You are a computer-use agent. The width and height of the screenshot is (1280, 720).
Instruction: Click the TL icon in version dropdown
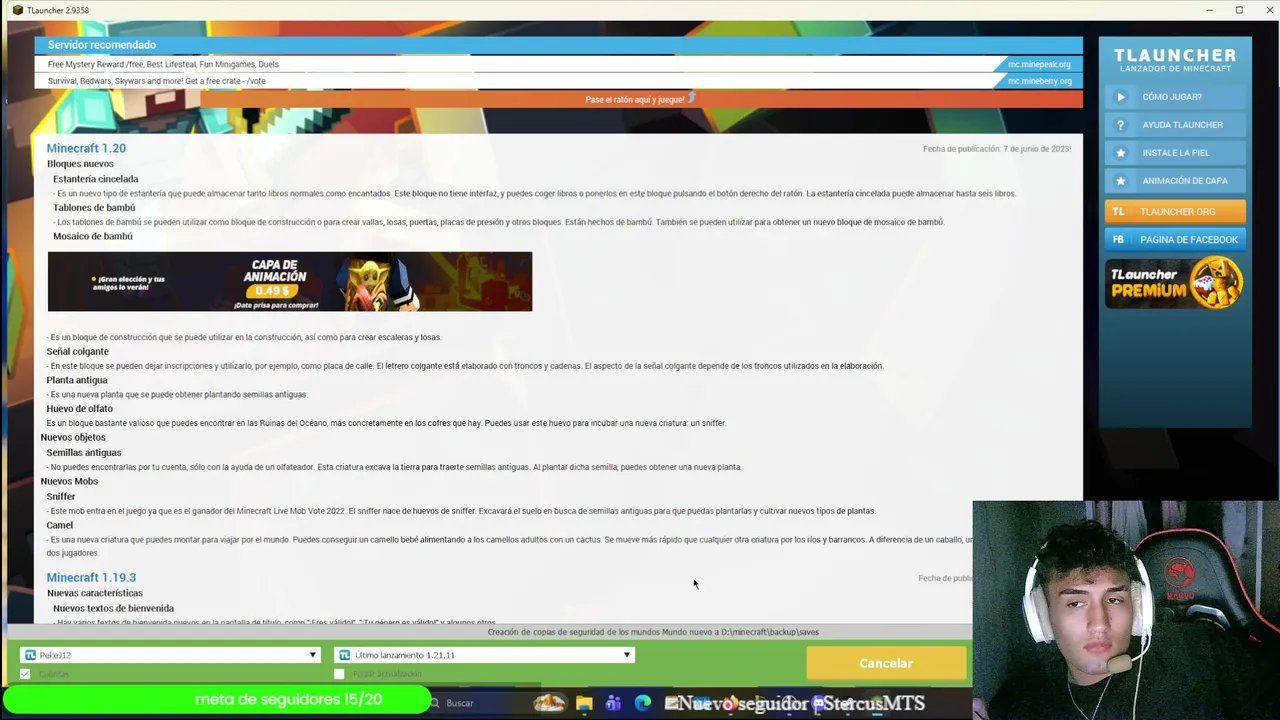345,655
